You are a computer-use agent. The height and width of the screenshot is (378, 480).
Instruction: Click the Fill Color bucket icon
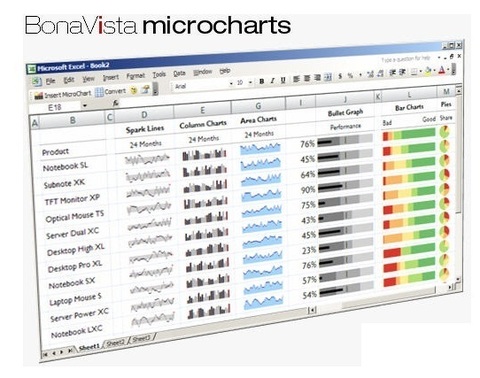coord(429,71)
